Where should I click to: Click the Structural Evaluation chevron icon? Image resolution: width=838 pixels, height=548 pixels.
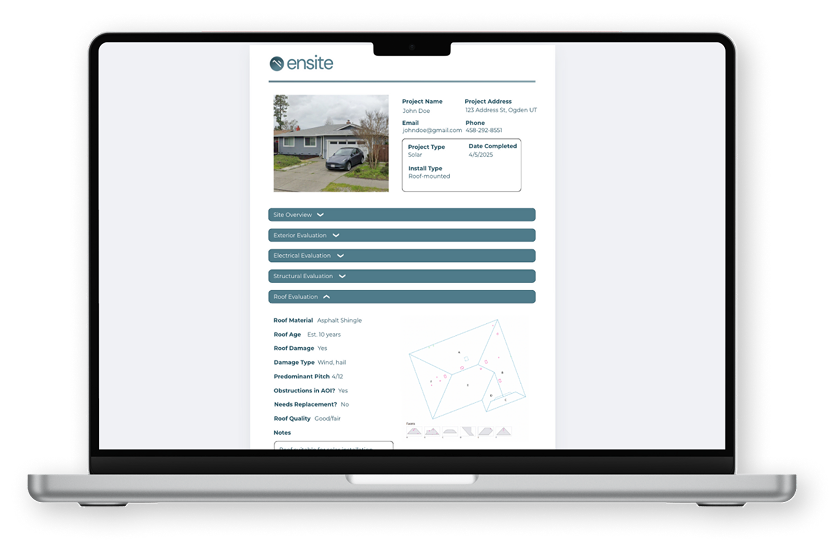pyautogui.click(x=342, y=276)
